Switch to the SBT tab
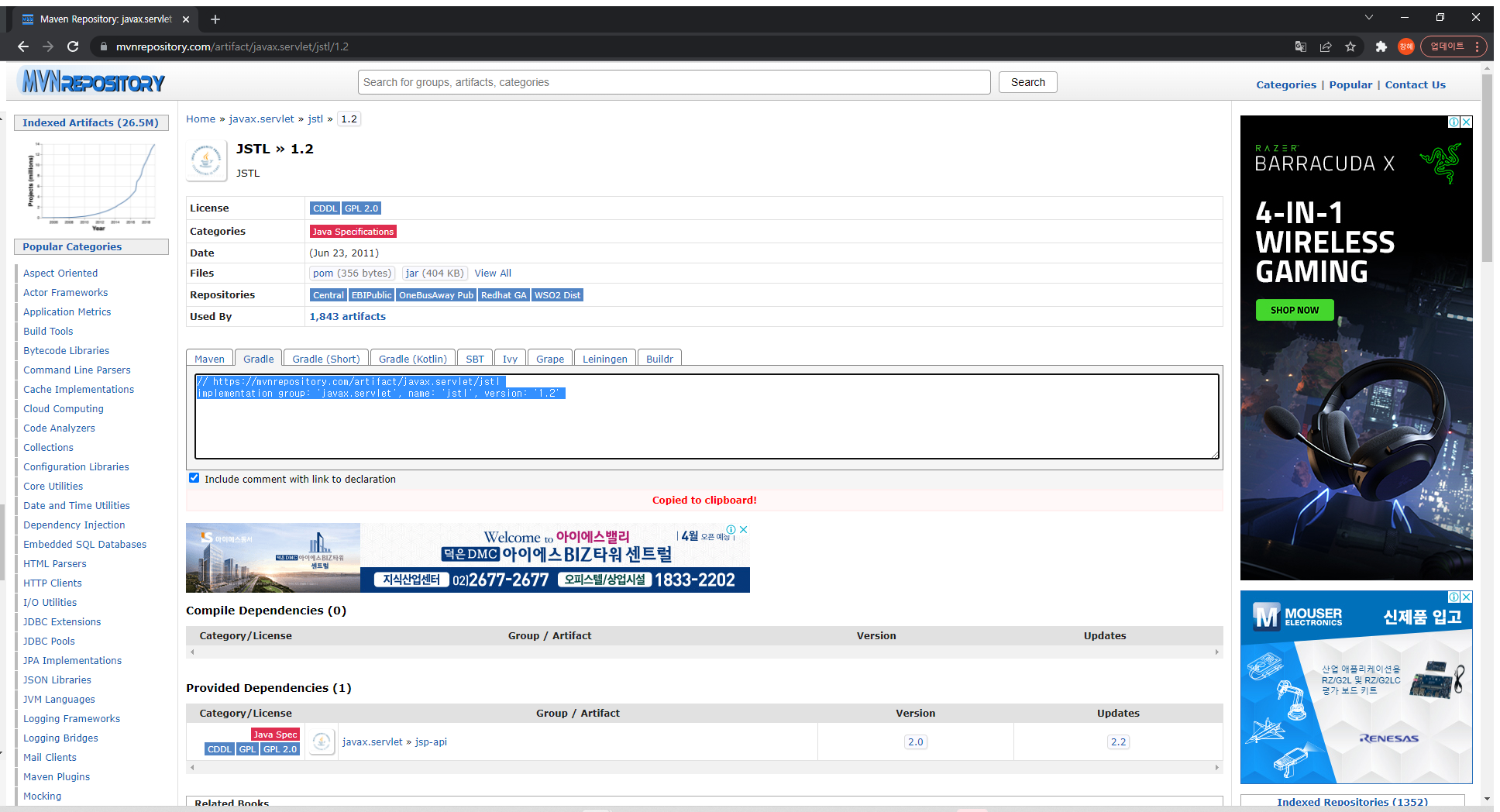1500x812 pixels. coord(475,358)
